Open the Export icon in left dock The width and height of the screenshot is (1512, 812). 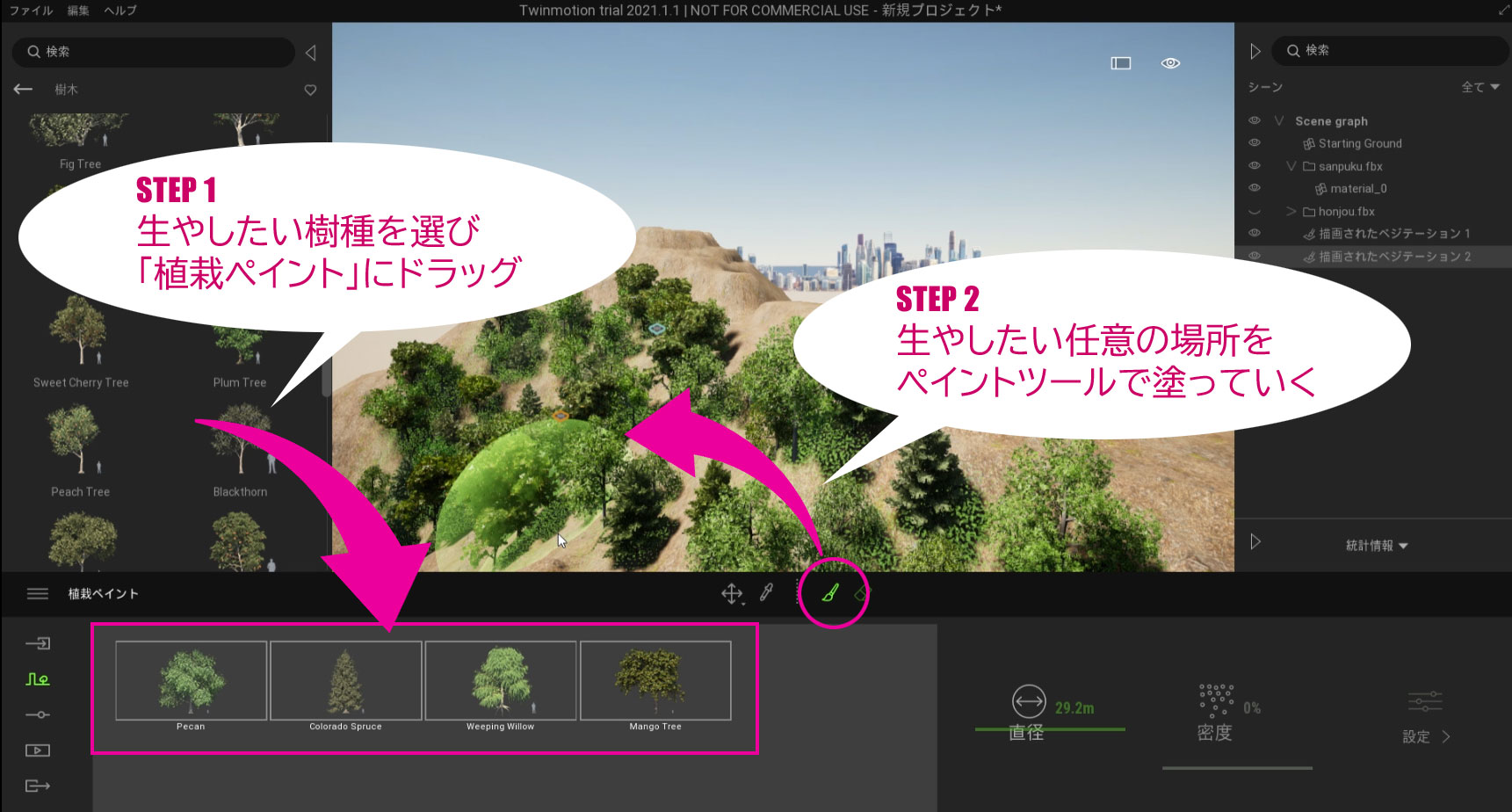pyautogui.click(x=38, y=786)
